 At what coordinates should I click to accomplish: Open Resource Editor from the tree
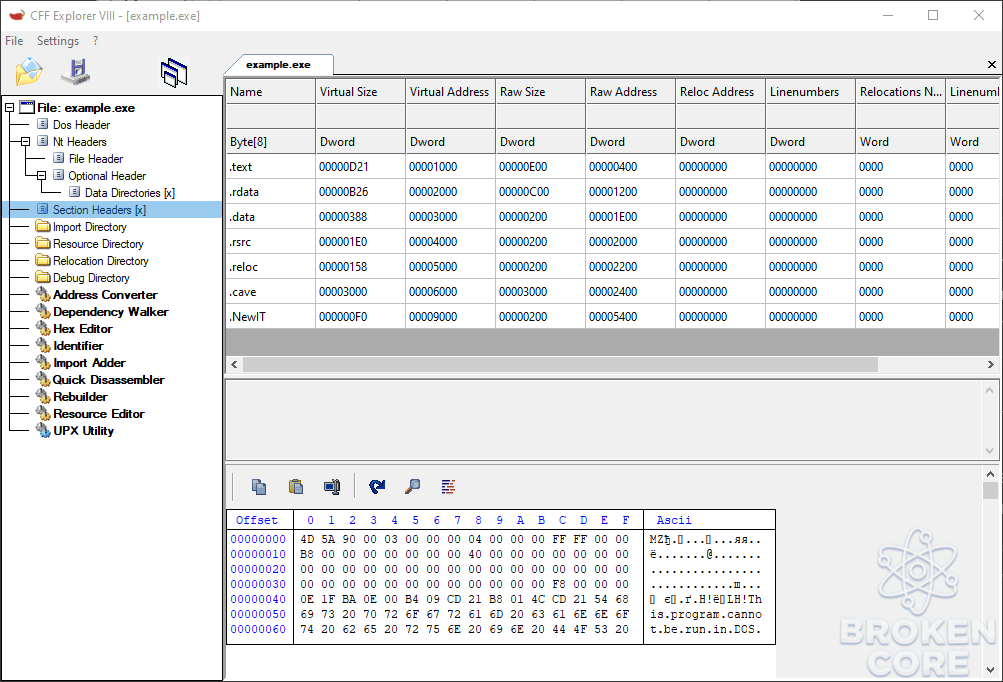point(99,414)
